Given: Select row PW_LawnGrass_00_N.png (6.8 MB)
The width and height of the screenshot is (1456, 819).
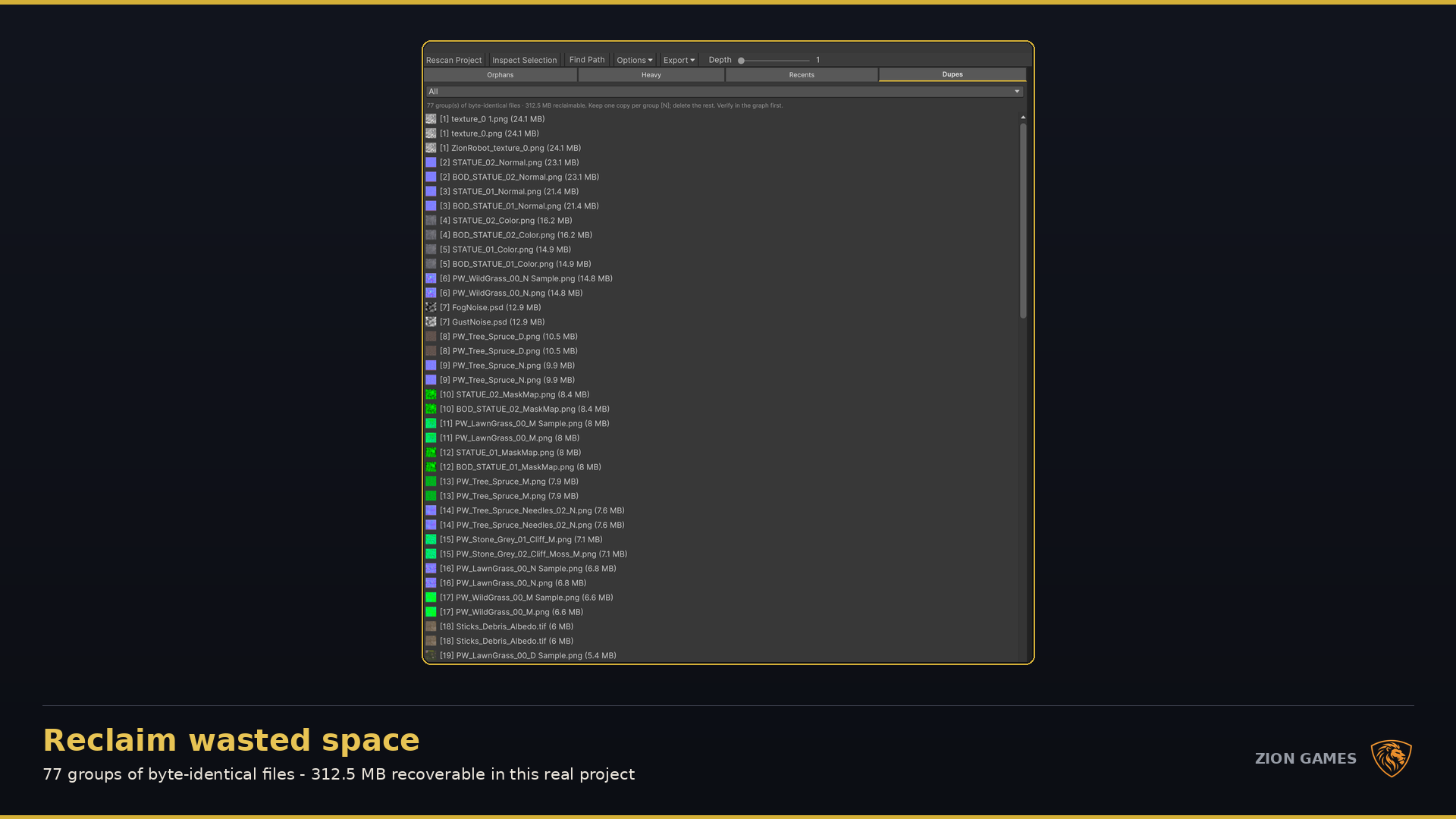Looking at the screenshot, I should pos(720,583).
